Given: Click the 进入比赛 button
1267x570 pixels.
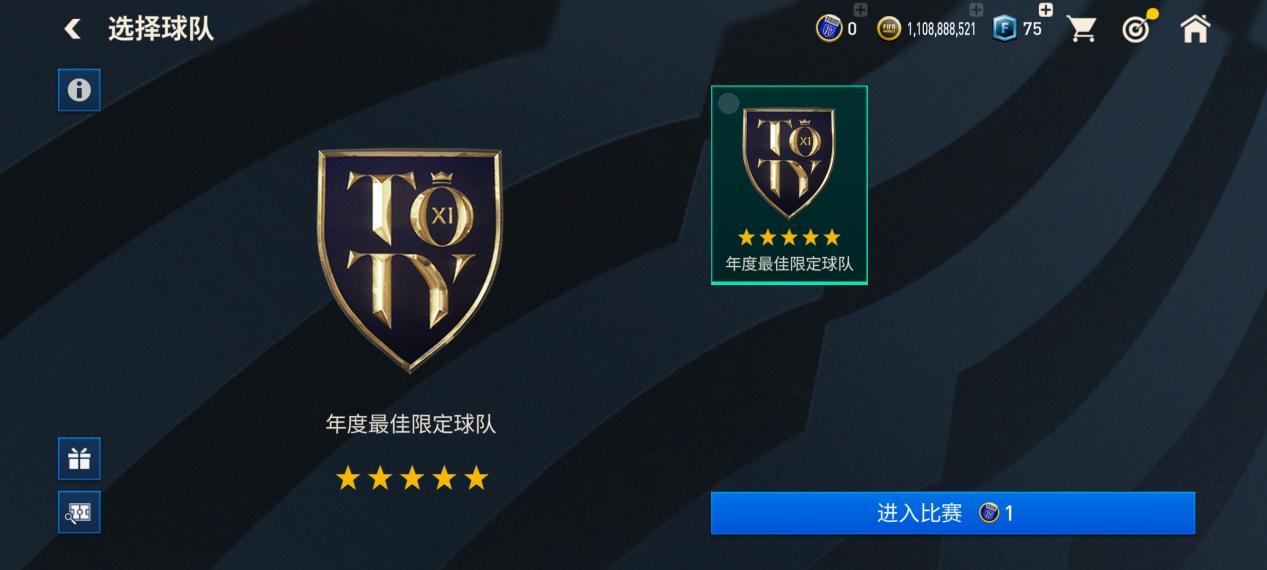Looking at the screenshot, I should 953,513.
